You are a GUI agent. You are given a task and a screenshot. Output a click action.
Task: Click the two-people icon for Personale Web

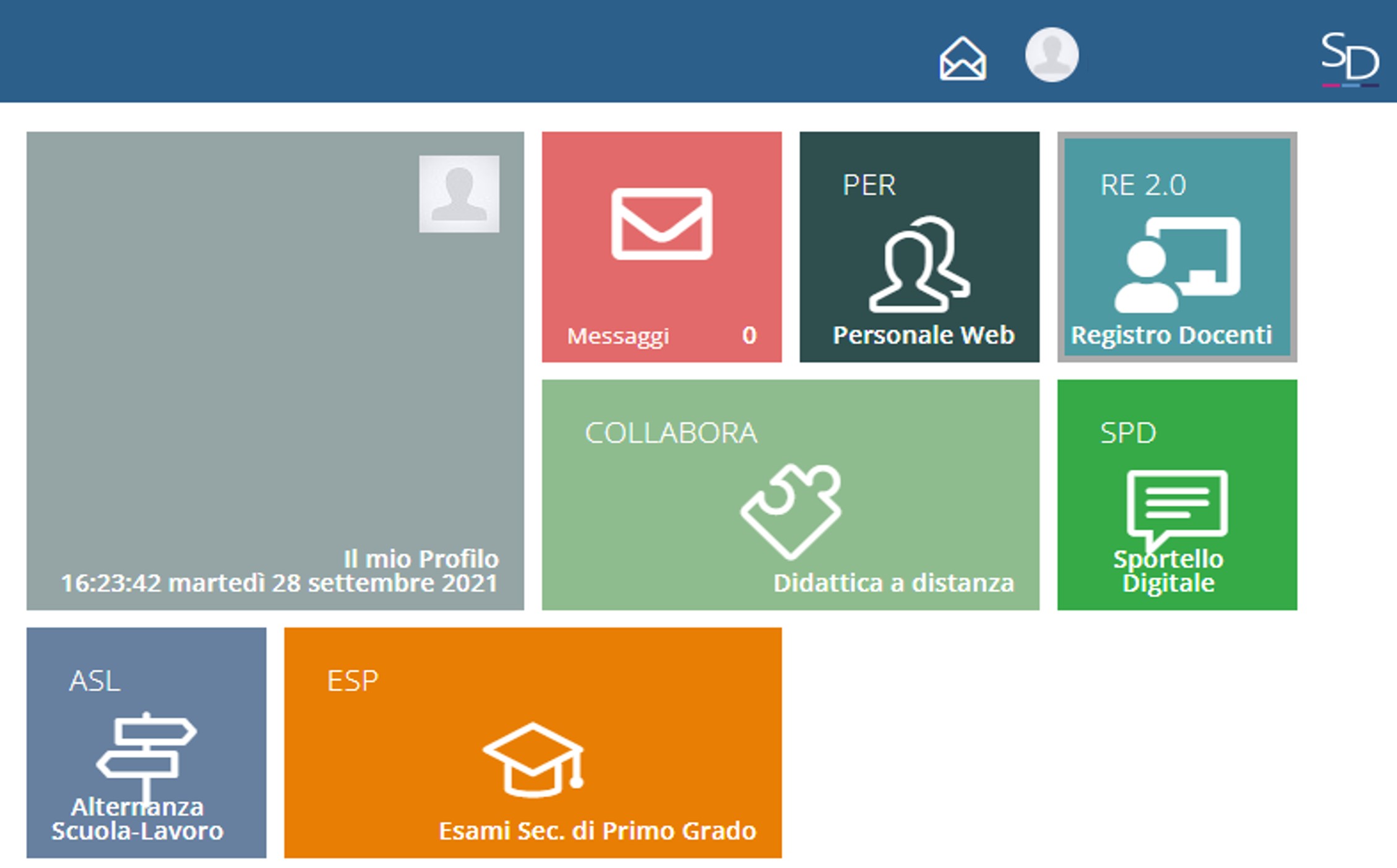coord(919,264)
